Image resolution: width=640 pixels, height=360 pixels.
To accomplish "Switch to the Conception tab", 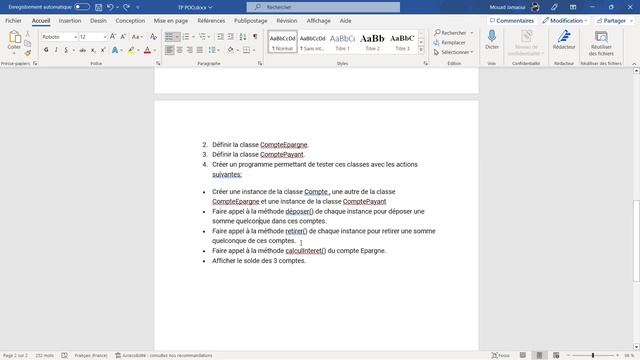I will pyautogui.click(x=130, y=20).
